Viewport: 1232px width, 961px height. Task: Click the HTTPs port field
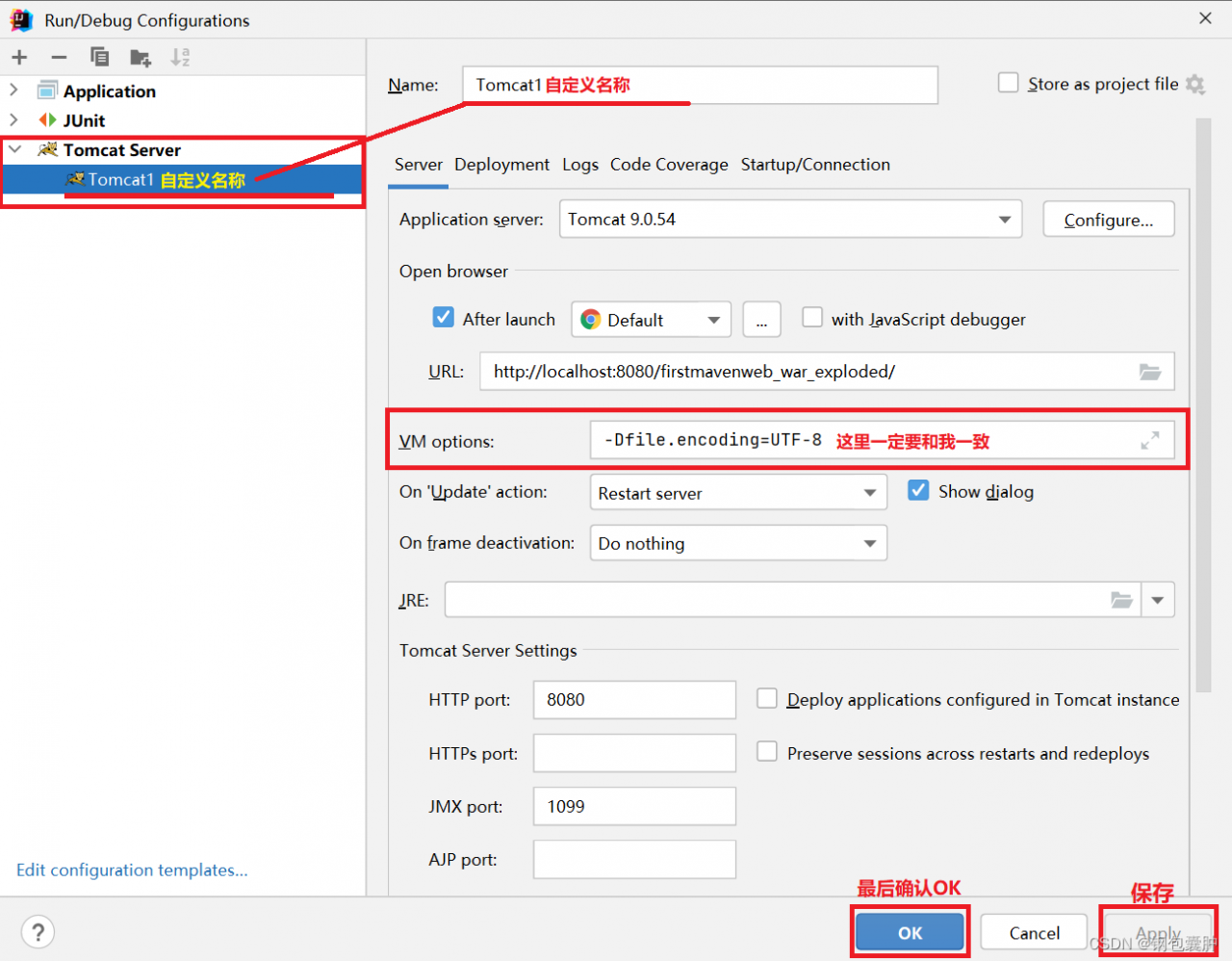click(634, 753)
